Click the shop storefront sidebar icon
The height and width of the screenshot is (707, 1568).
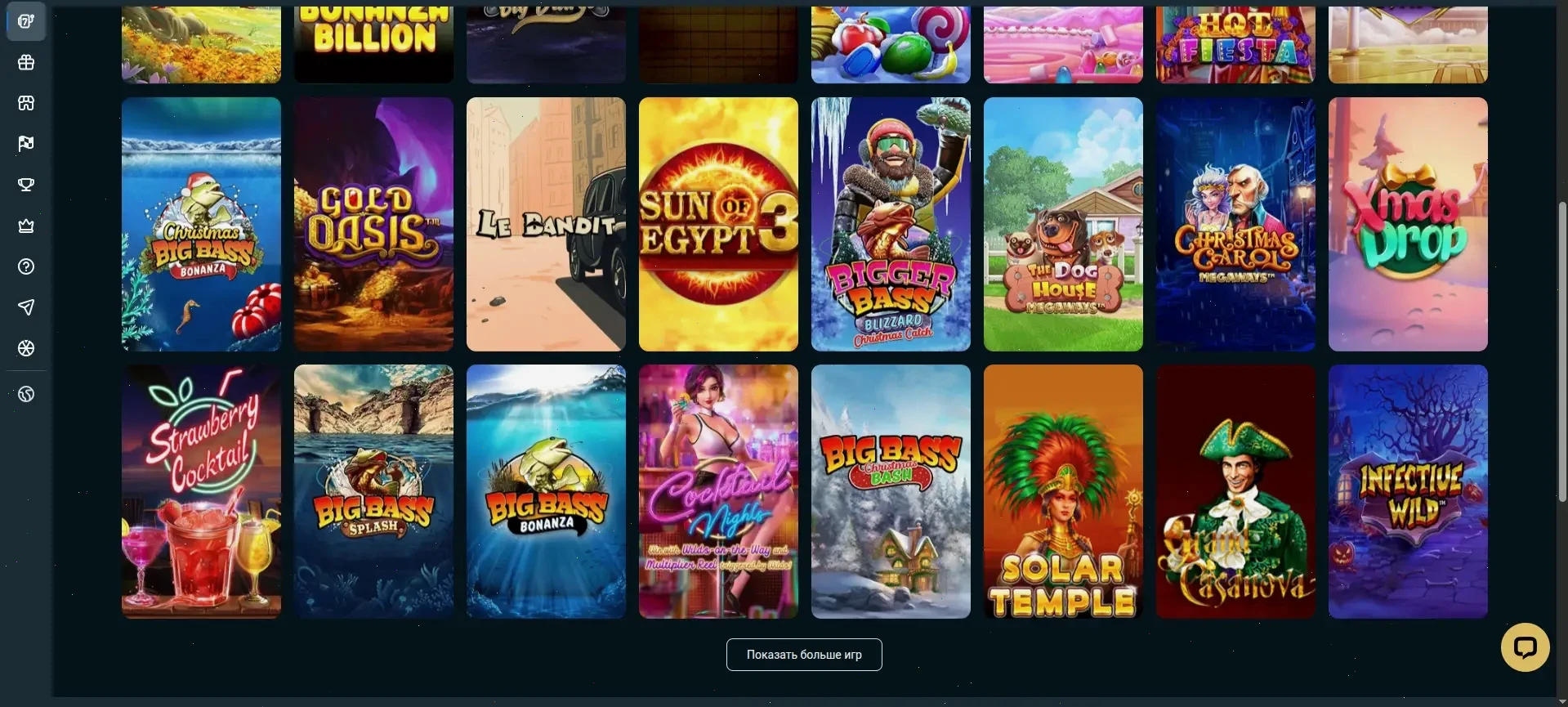coord(26,103)
